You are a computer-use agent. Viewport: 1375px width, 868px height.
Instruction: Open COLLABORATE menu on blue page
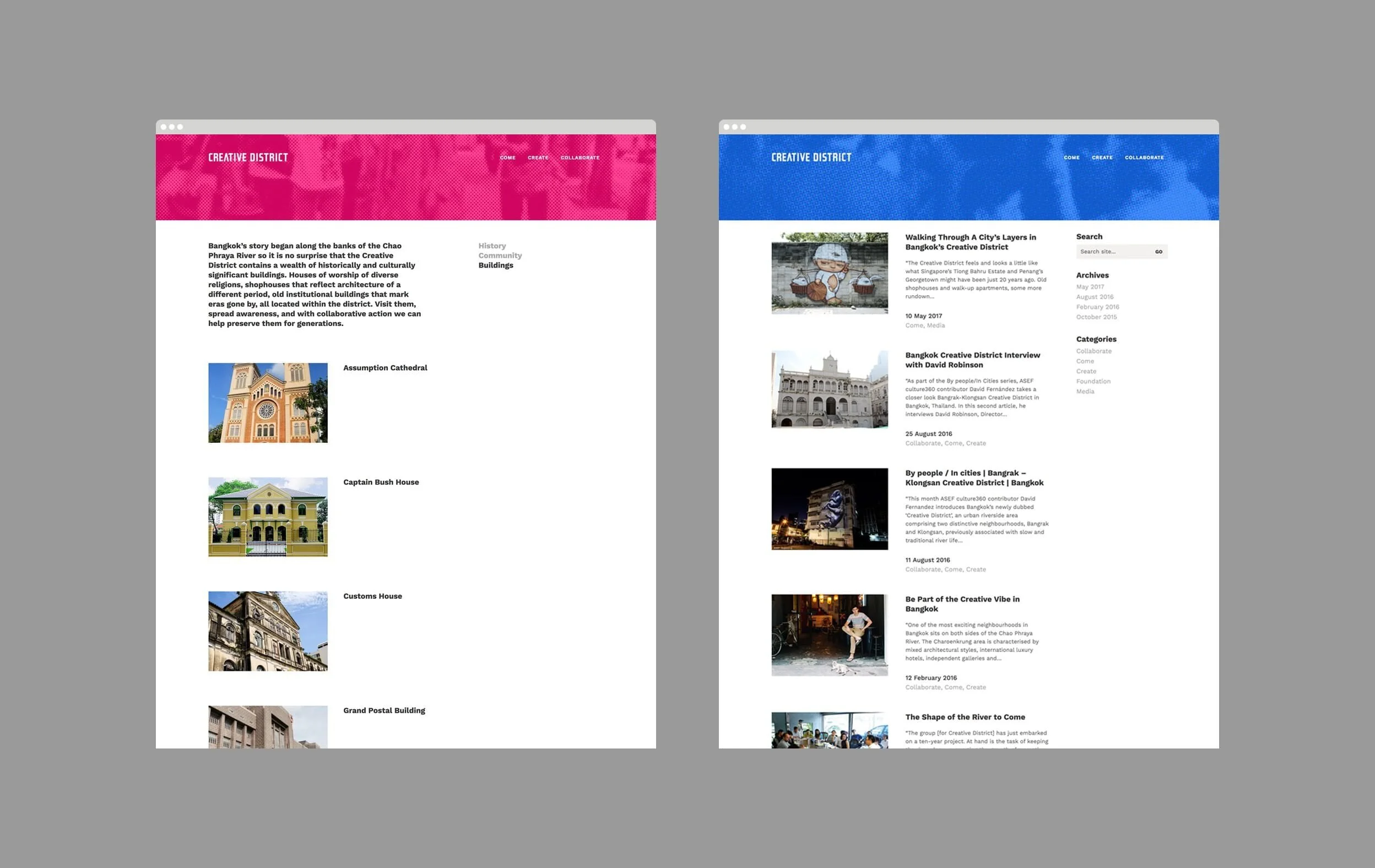(1144, 158)
